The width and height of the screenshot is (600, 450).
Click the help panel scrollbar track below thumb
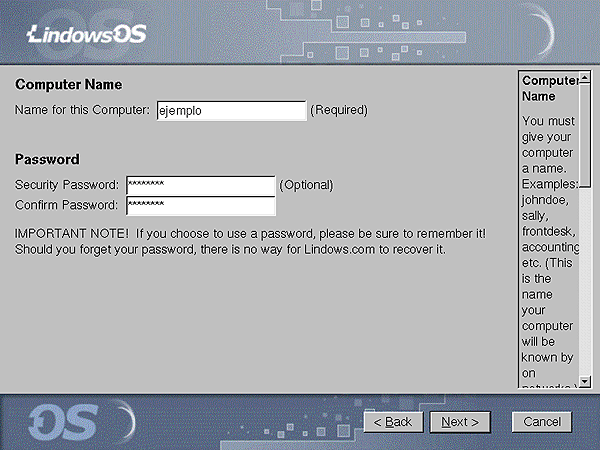pyautogui.click(x=585, y=281)
